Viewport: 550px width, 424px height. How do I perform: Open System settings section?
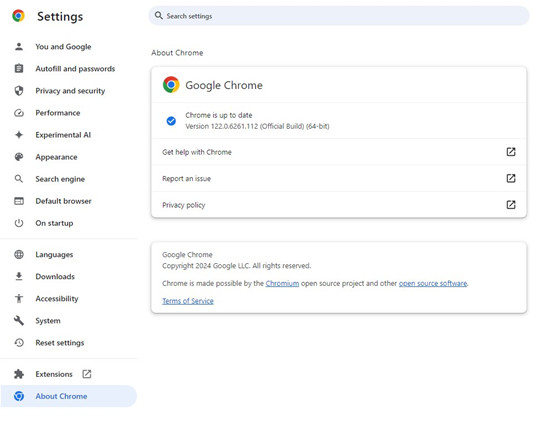coord(48,321)
